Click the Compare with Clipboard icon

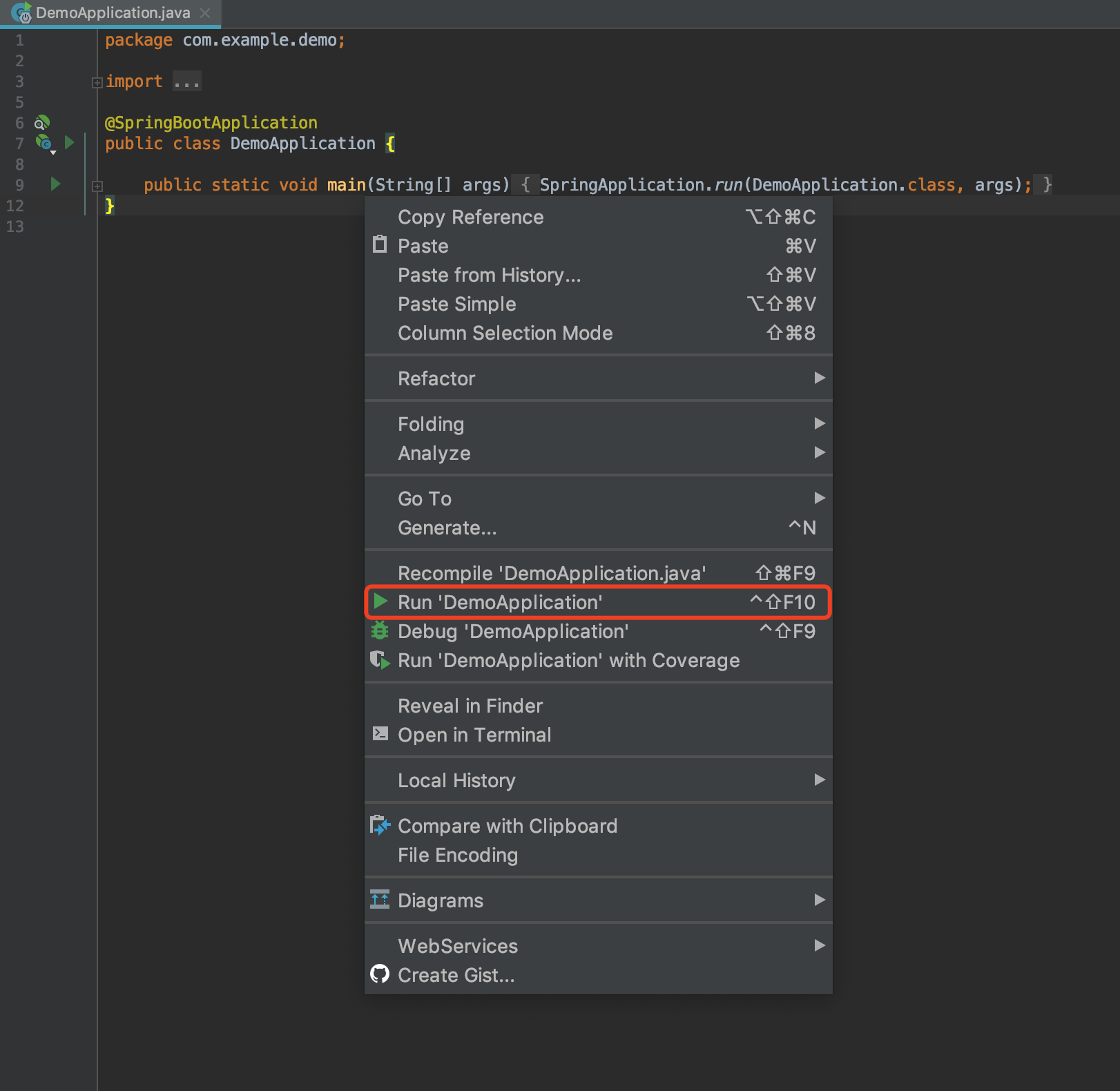[380, 825]
